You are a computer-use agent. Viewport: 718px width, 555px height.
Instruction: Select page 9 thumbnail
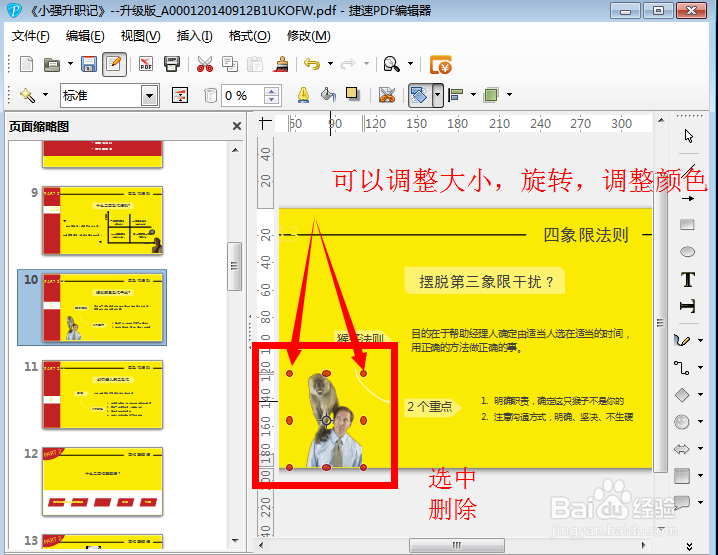(103, 220)
